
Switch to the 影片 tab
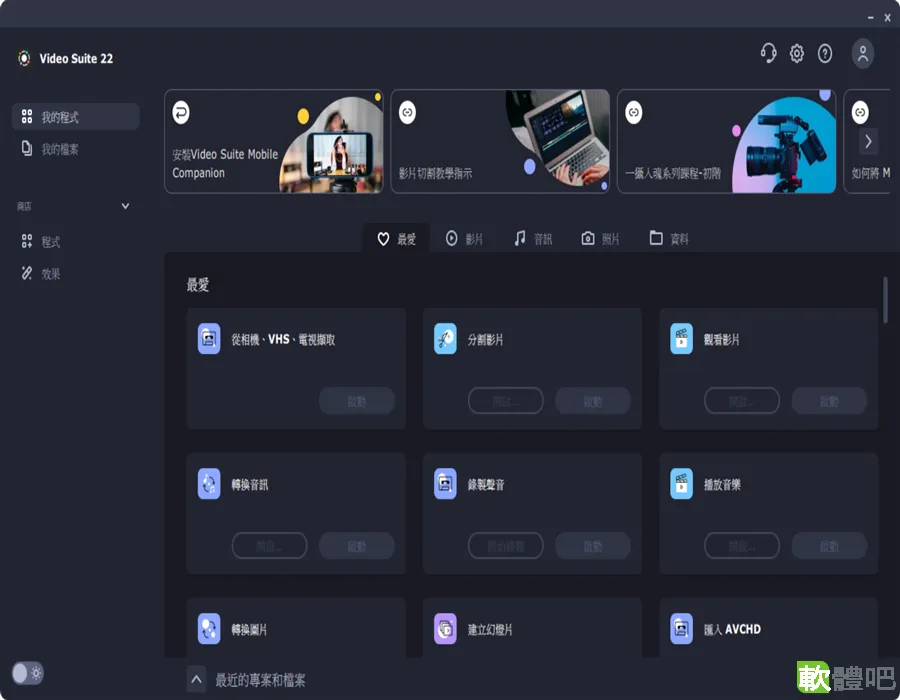tap(464, 238)
